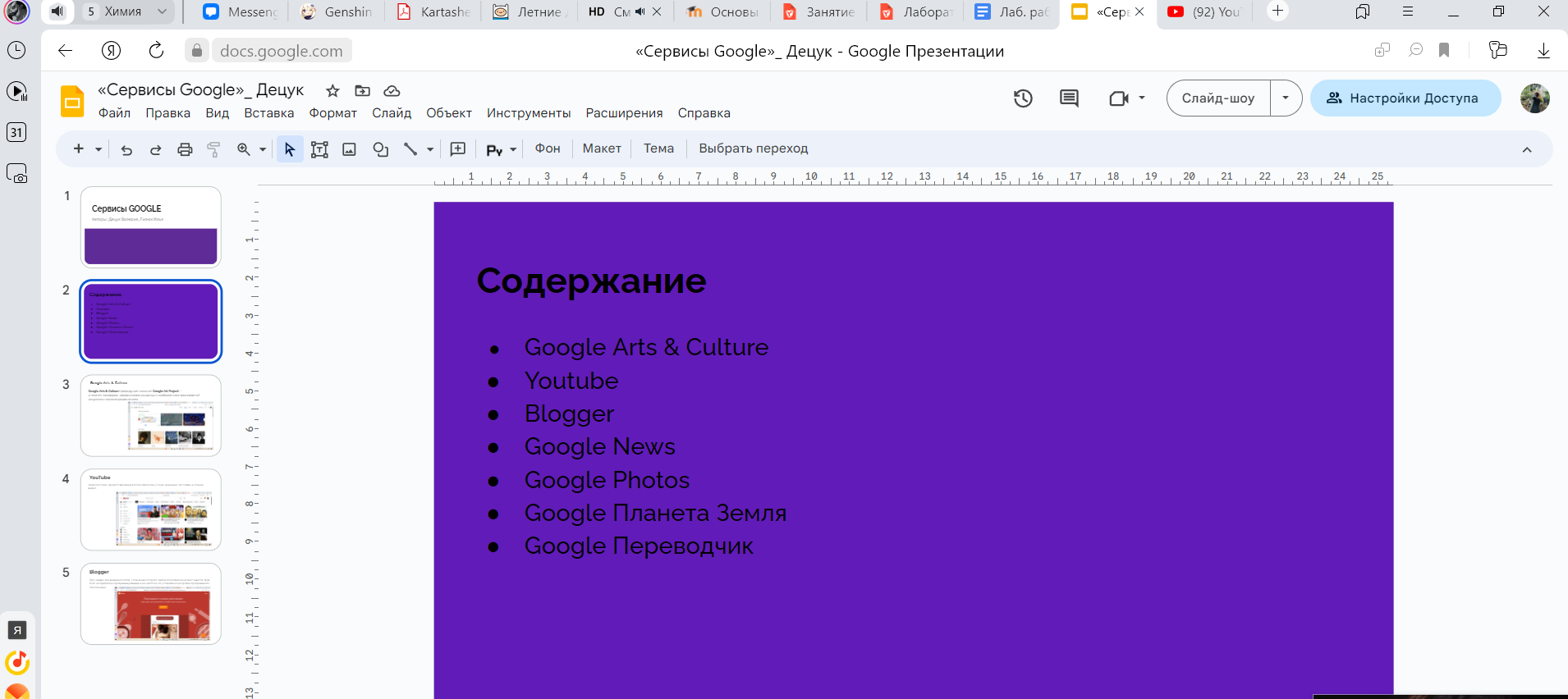Viewport: 1568px width, 699px height.
Task: Insert a shape
Action: click(x=380, y=149)
